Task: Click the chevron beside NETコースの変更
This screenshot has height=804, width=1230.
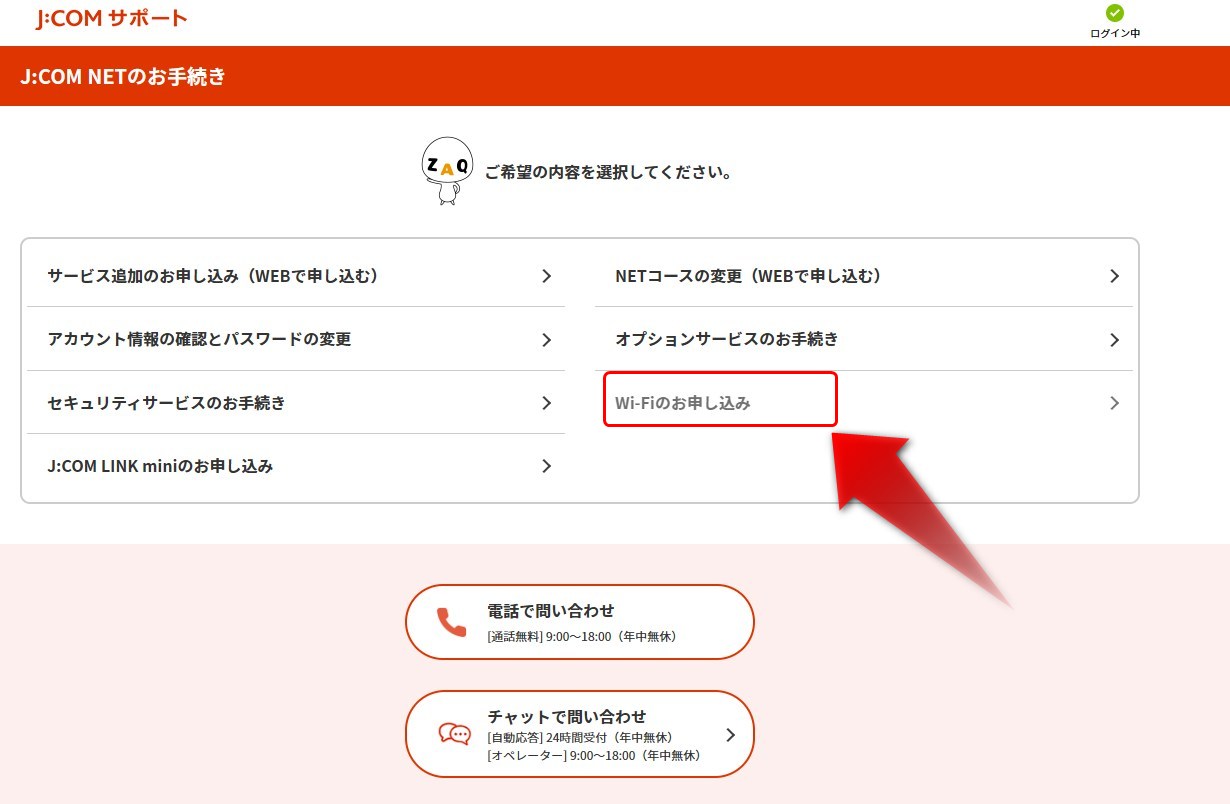Action: coord(1114,276)
